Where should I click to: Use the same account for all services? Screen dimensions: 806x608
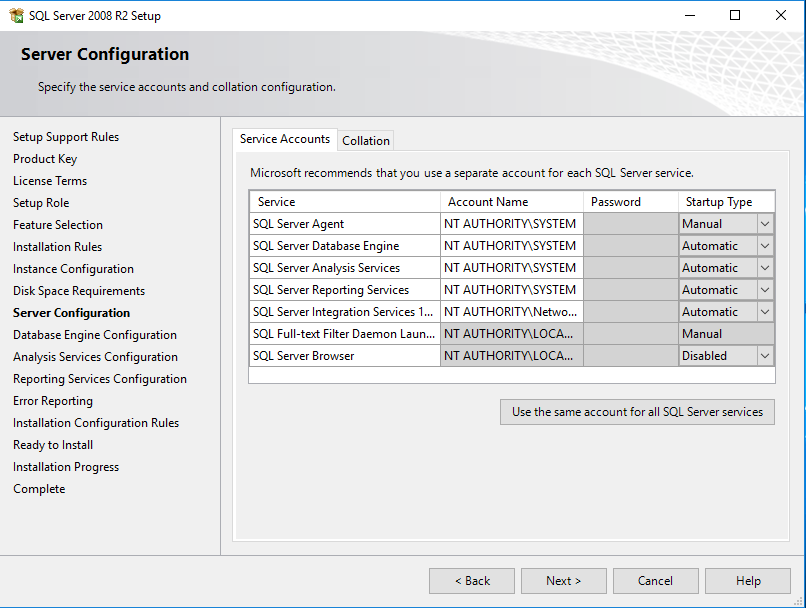(637, 412)
